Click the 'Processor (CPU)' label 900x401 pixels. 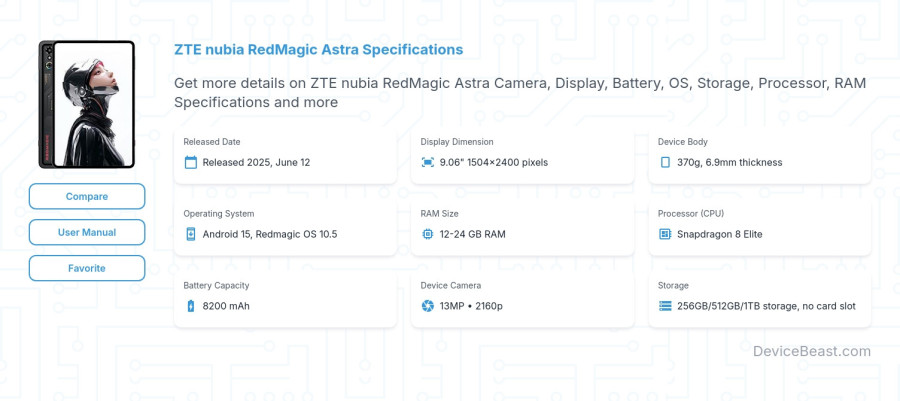click(x=691, y=213)
